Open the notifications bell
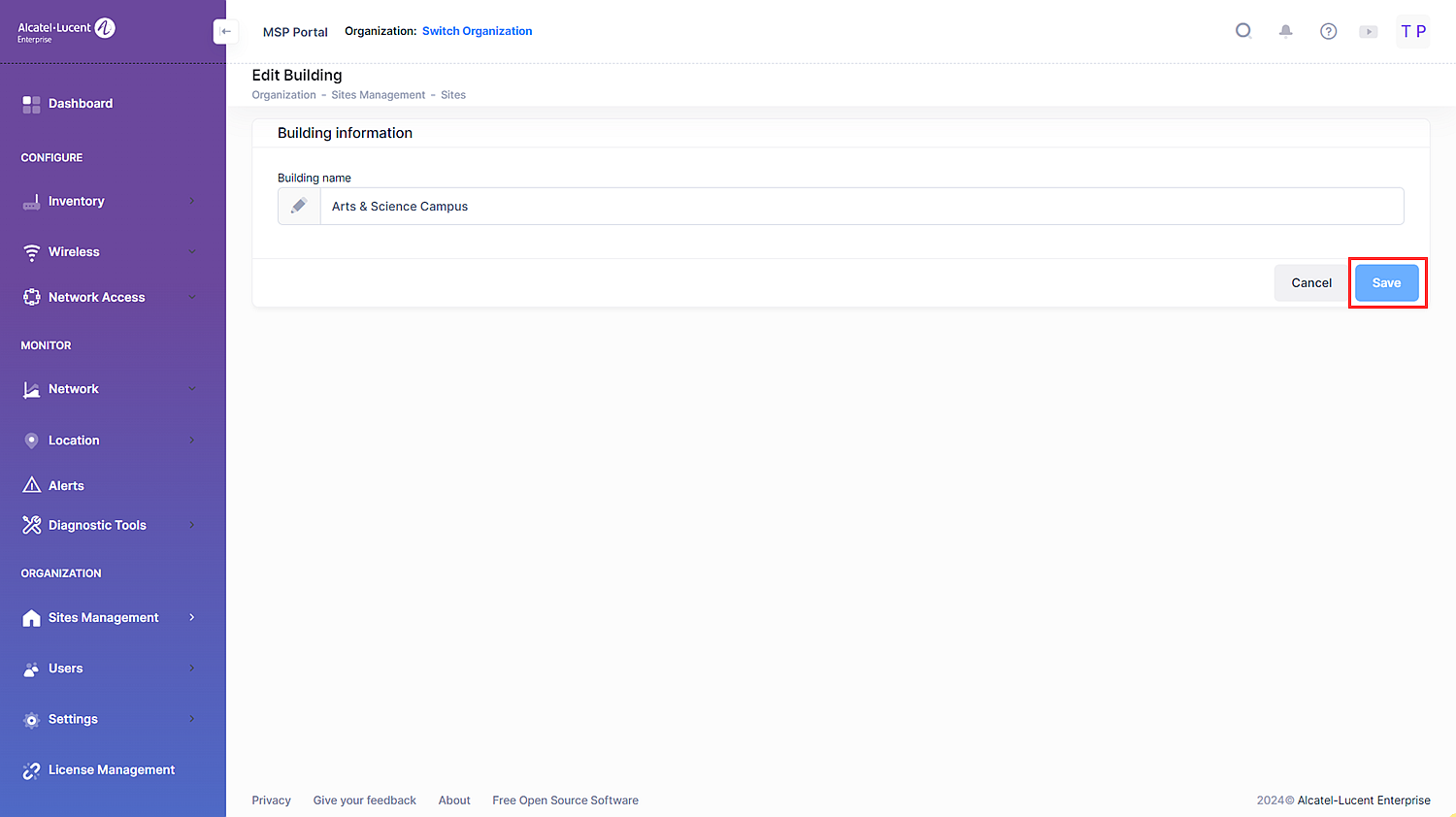The height and width of the screenshot is (817, 1456). click(1286, 31)
